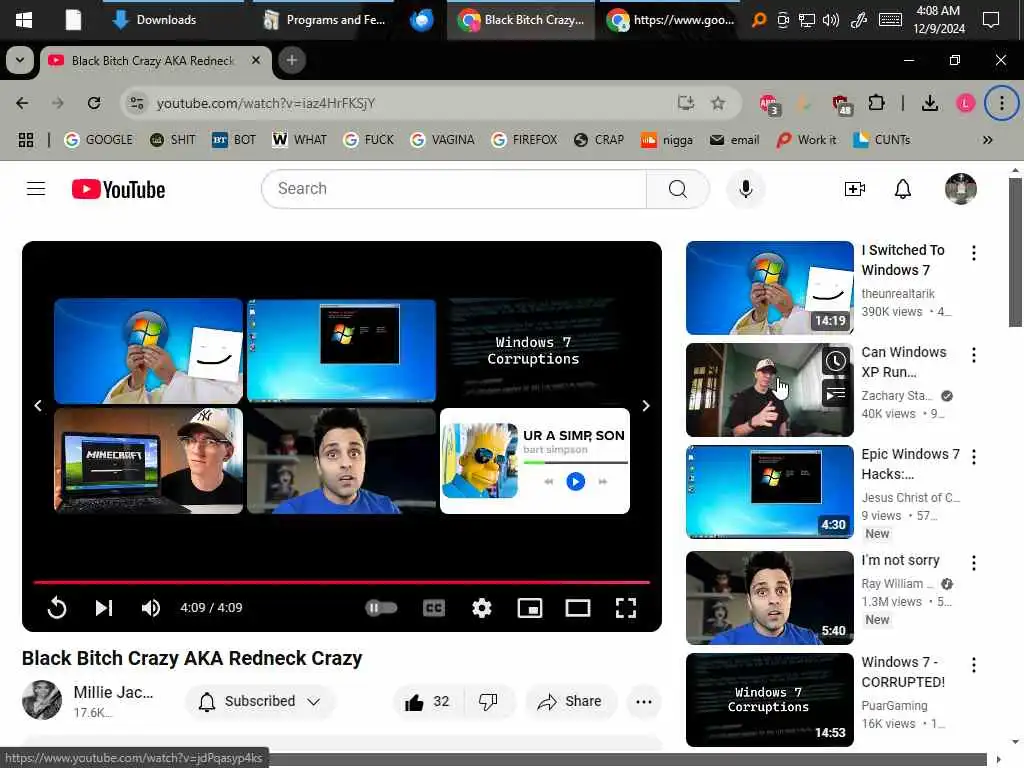Switch to Programs and Features taskbar window
Screen dimensions: 1024x768
324,20
